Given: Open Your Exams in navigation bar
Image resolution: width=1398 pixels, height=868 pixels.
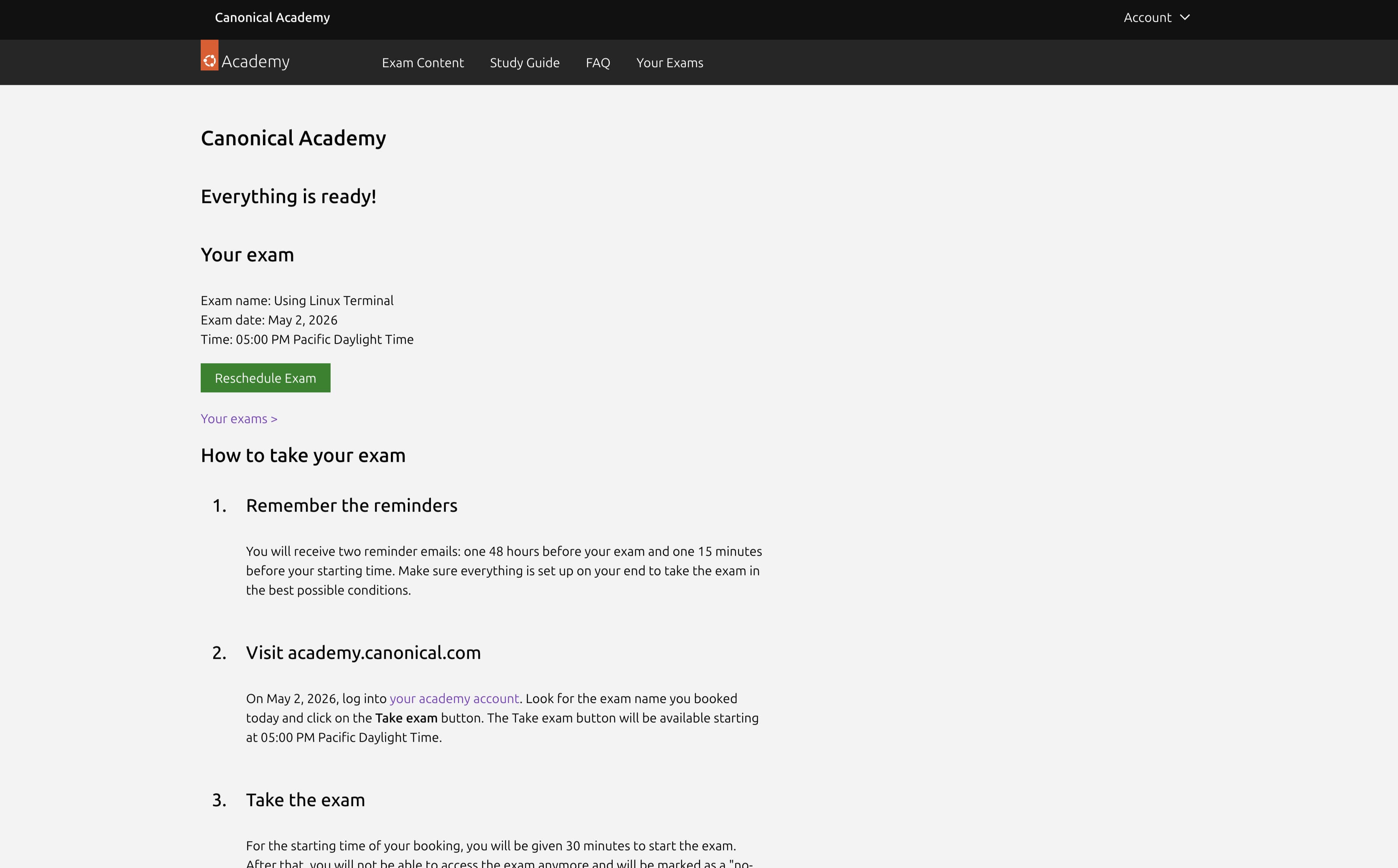Looking at the screenshot, I should (x=669, y=63).
